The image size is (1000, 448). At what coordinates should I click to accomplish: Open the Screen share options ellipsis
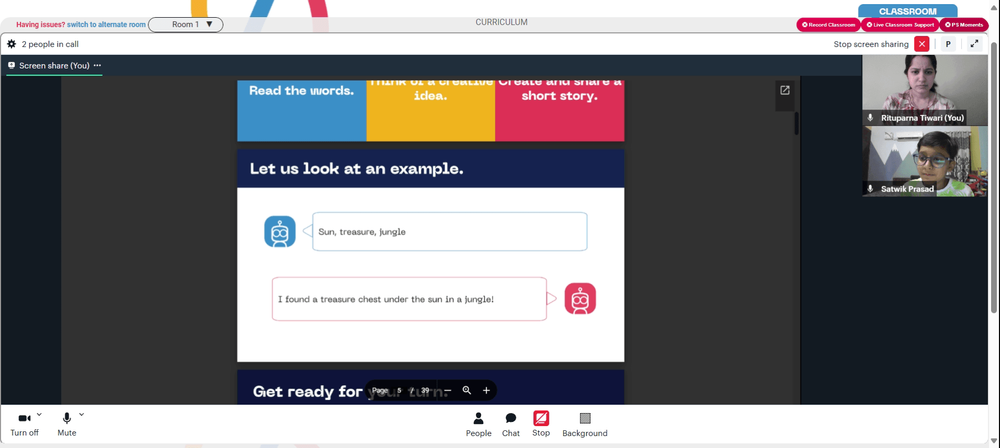point(97,65)
